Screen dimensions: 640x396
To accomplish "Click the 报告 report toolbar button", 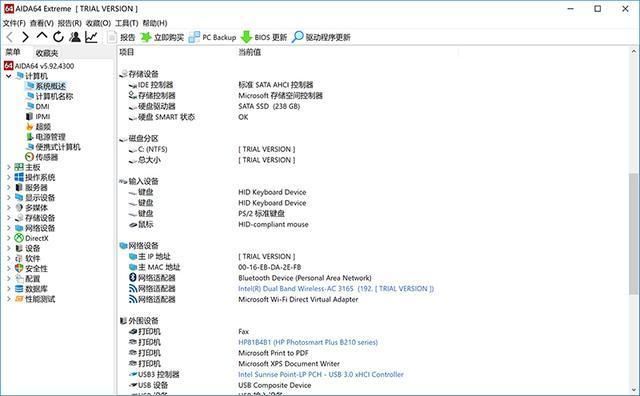I will point(121,38).
